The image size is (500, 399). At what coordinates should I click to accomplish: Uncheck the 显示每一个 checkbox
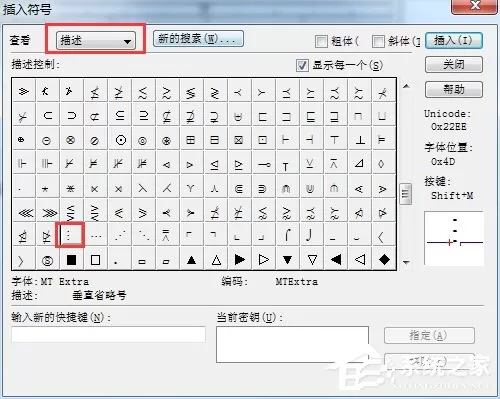click(302, 65)
